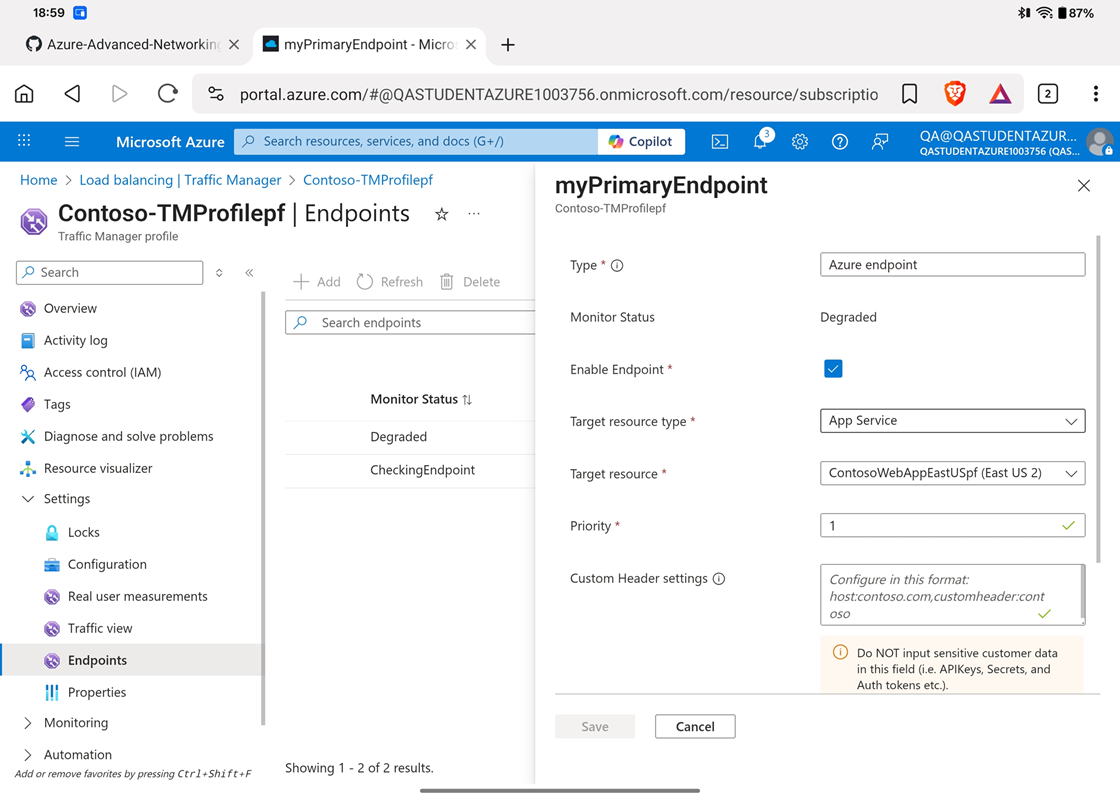Click the Custom Header settings text box
Screen dimensions: 1120x800
point(952,595)
